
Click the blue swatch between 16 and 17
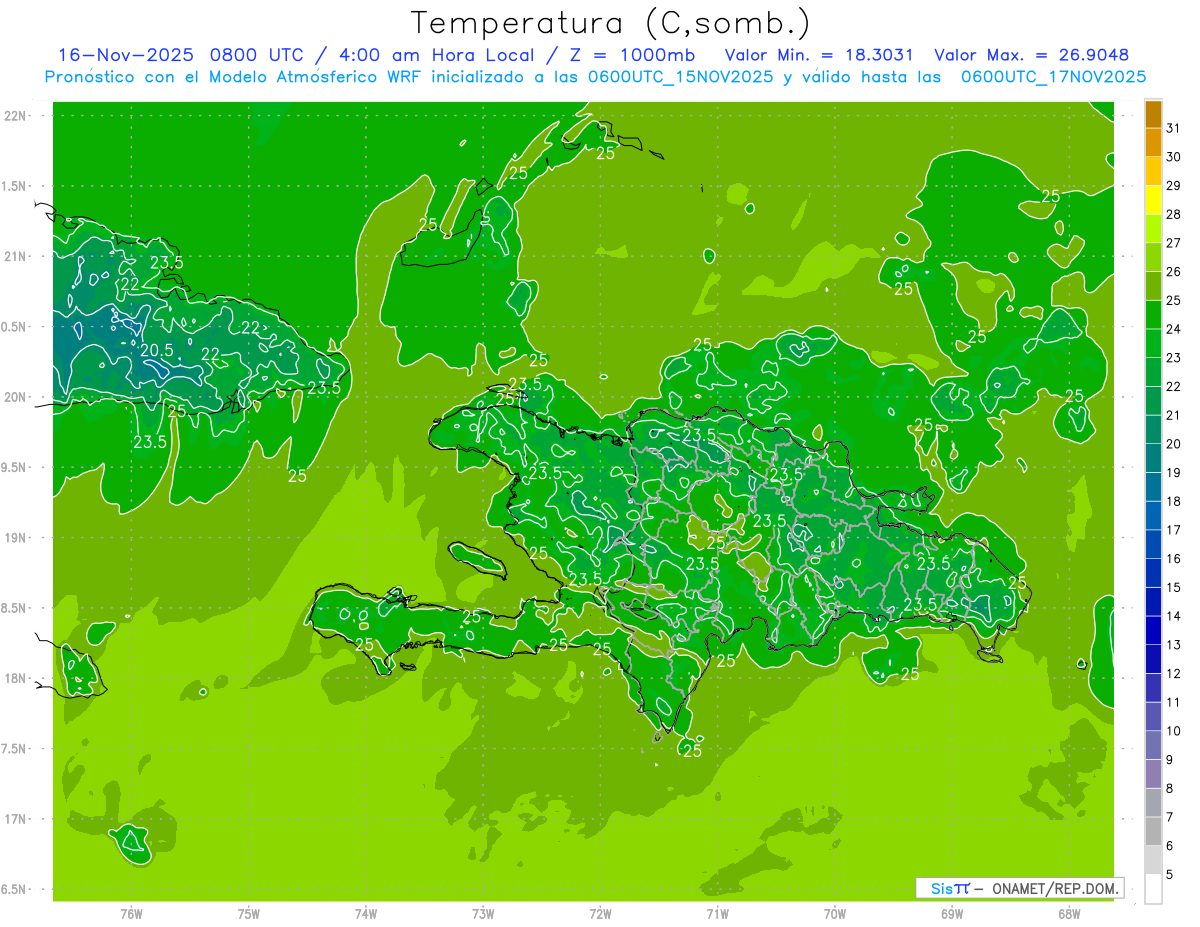[1153, 545]
